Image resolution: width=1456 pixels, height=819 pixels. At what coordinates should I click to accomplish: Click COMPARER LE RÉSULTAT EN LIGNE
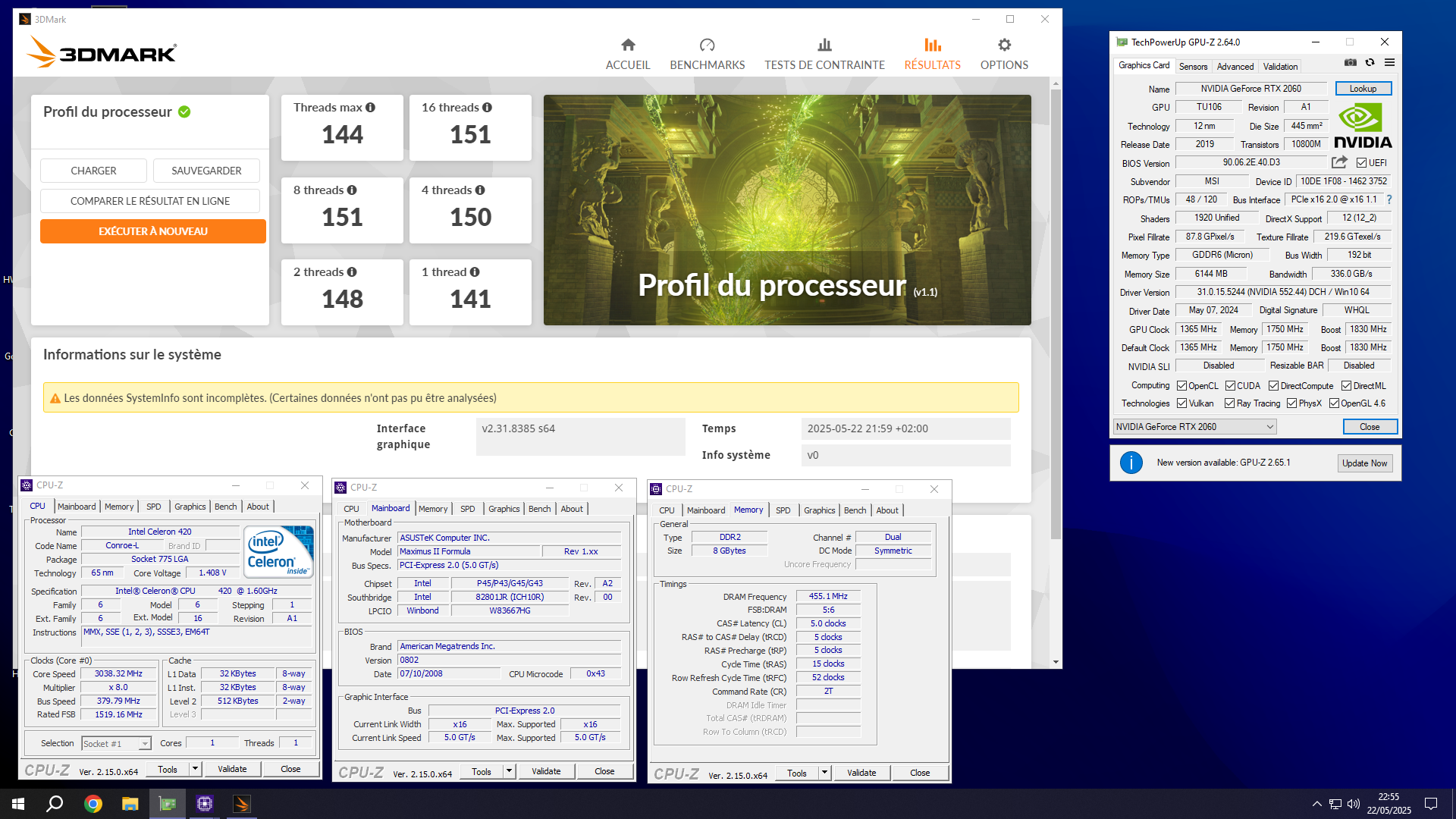pyautogui.click(x=150, y=201)
